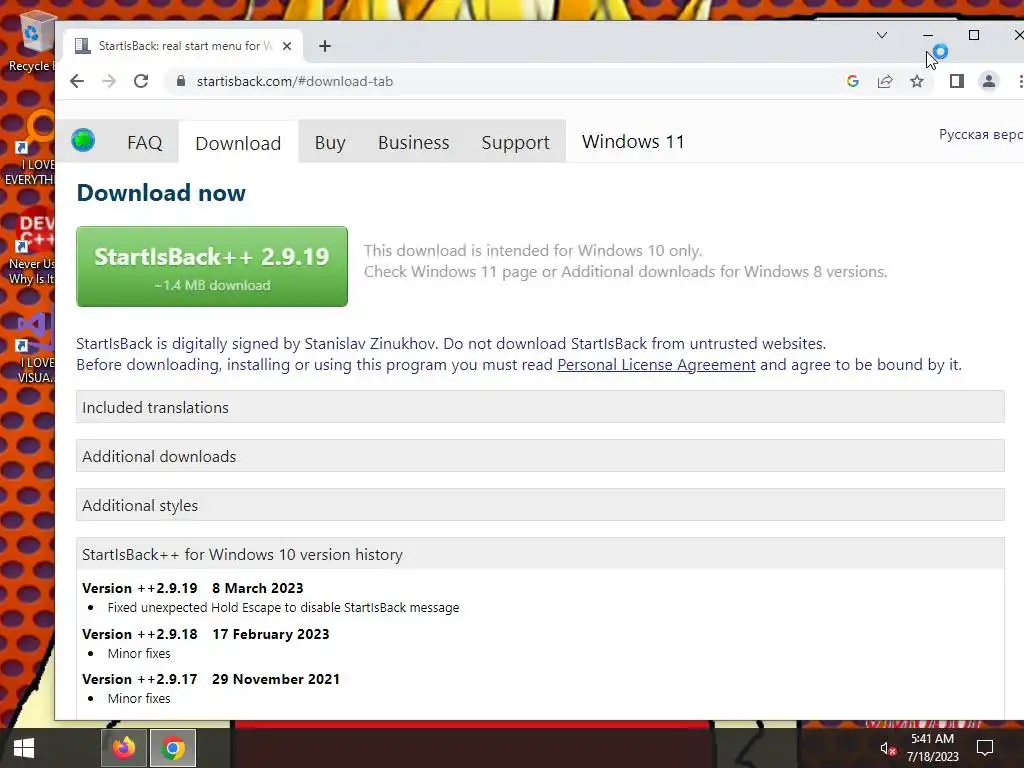Switch to the Support tab
This screenshot has width=1024, height=768.
(x=515, y=142)
